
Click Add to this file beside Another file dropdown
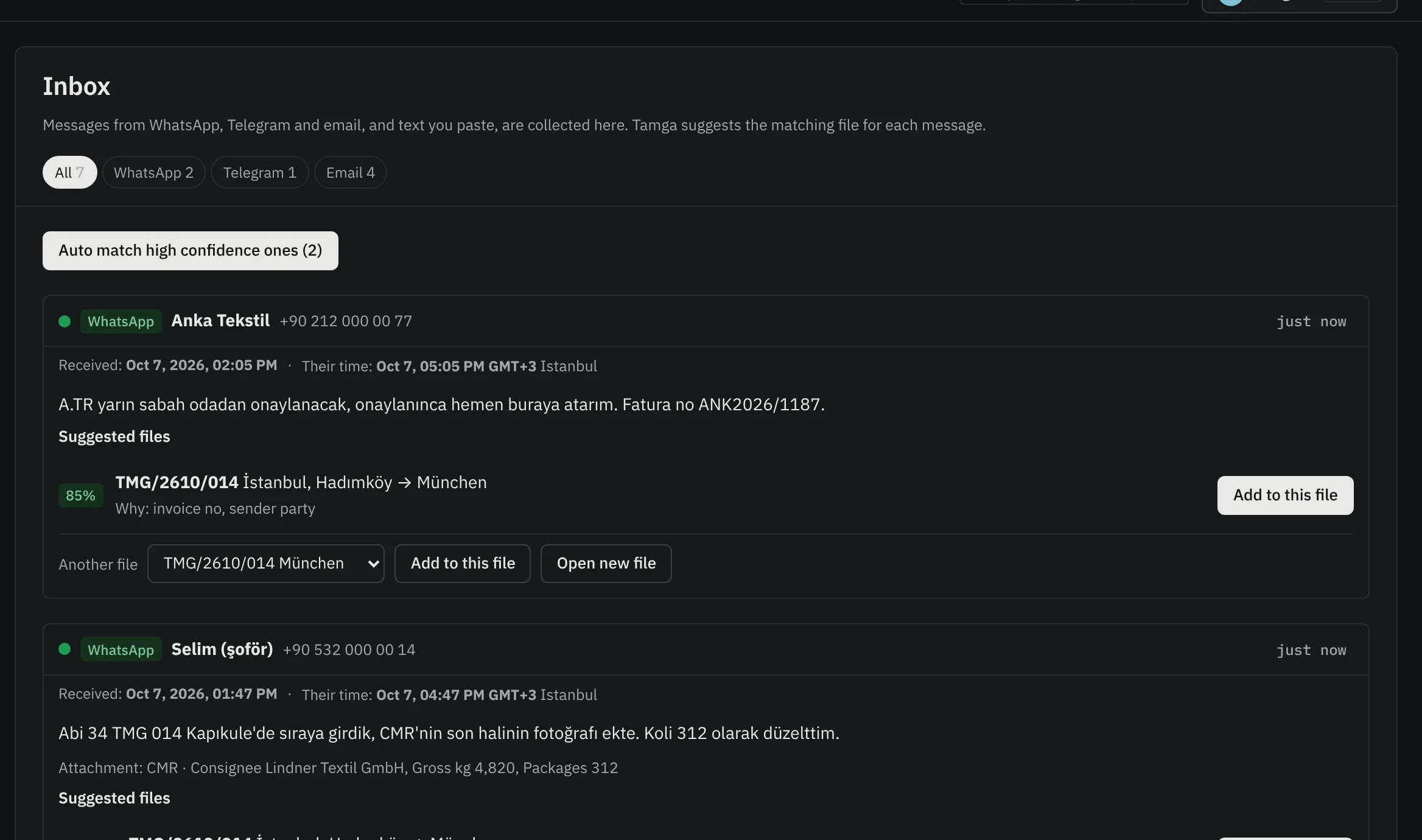click(x=463, y=564)
